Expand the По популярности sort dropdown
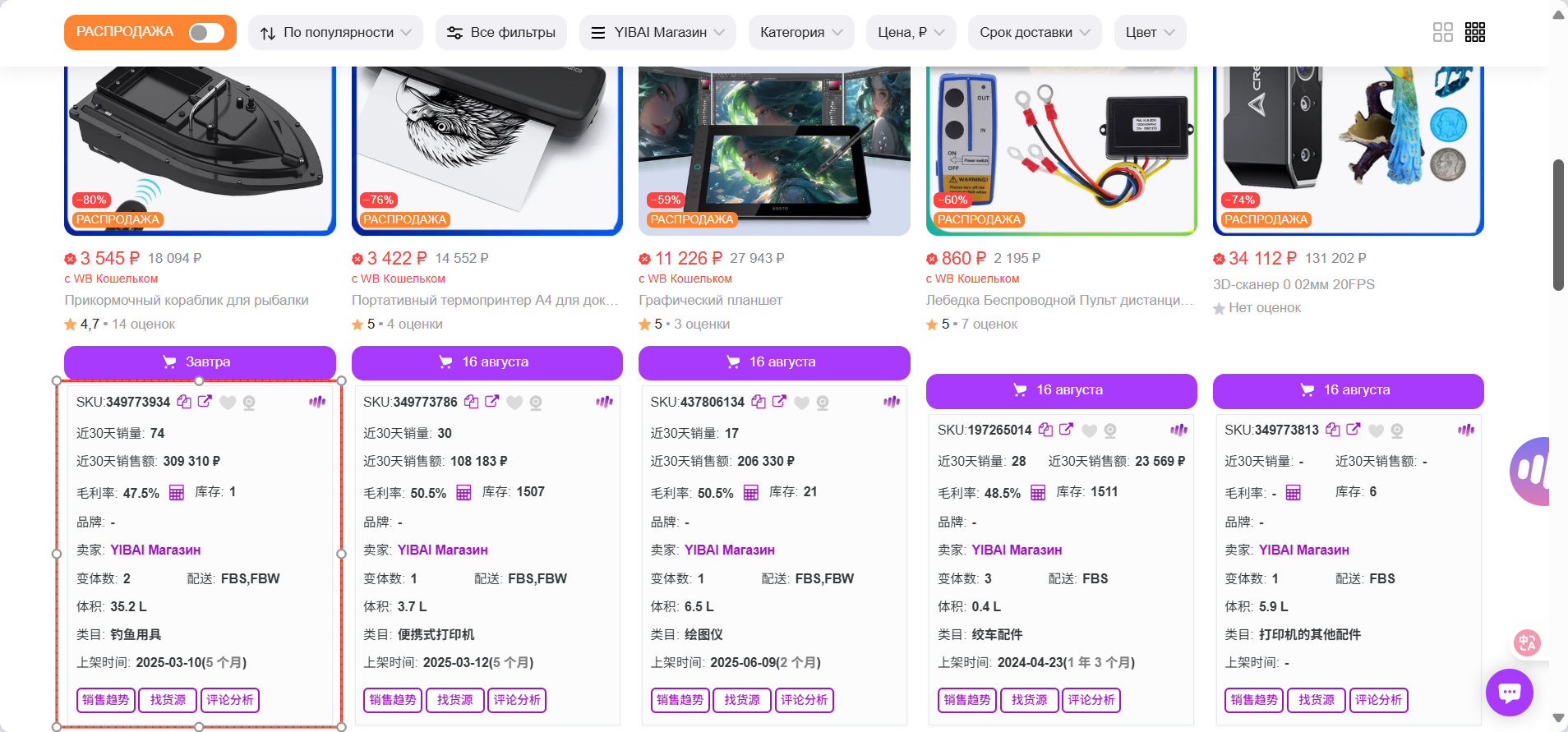This screenshot has width=1568, height=732. pyautogui.click(x=335, y=33)
